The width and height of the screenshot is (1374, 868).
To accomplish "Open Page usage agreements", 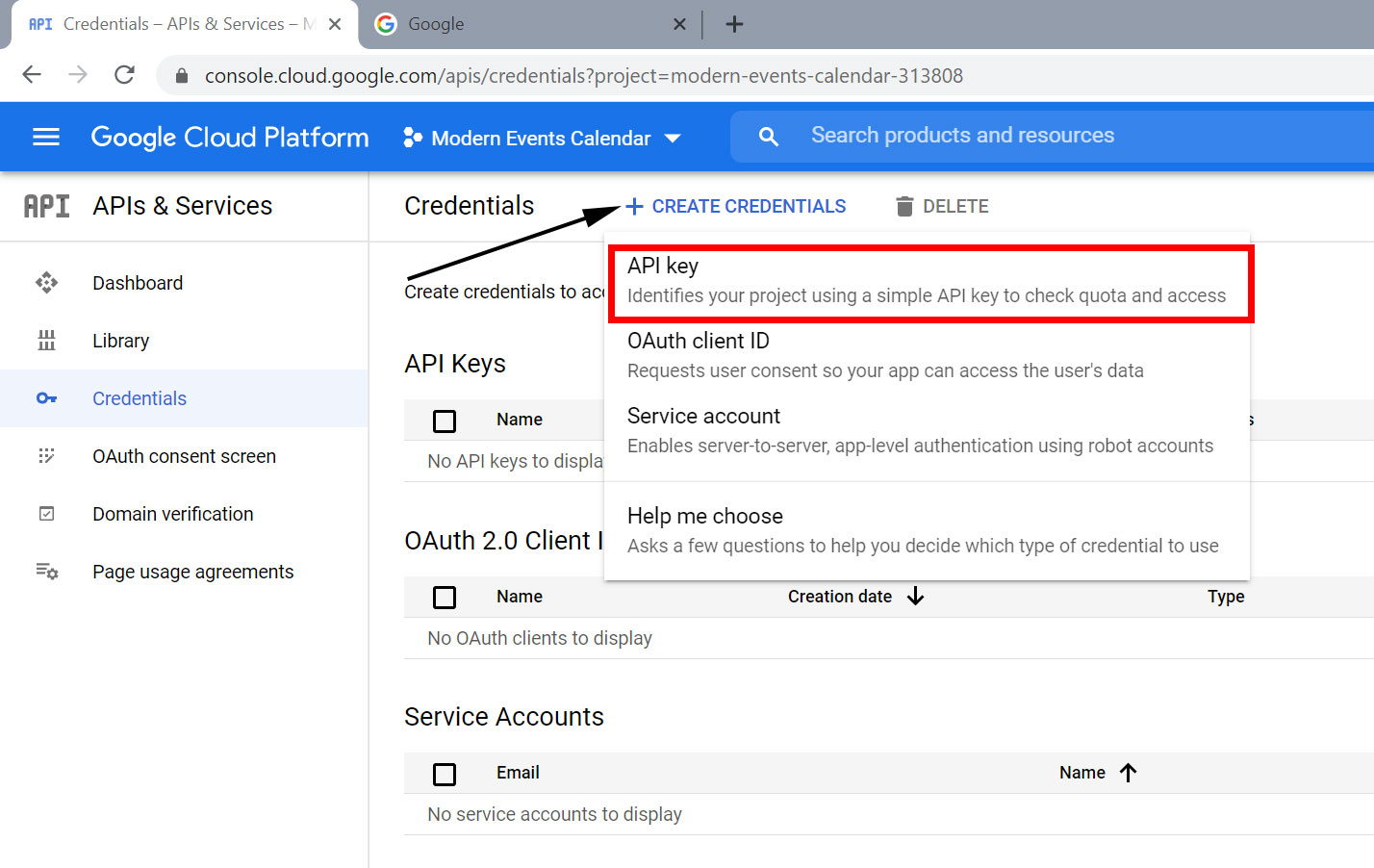I will (185, 572).
